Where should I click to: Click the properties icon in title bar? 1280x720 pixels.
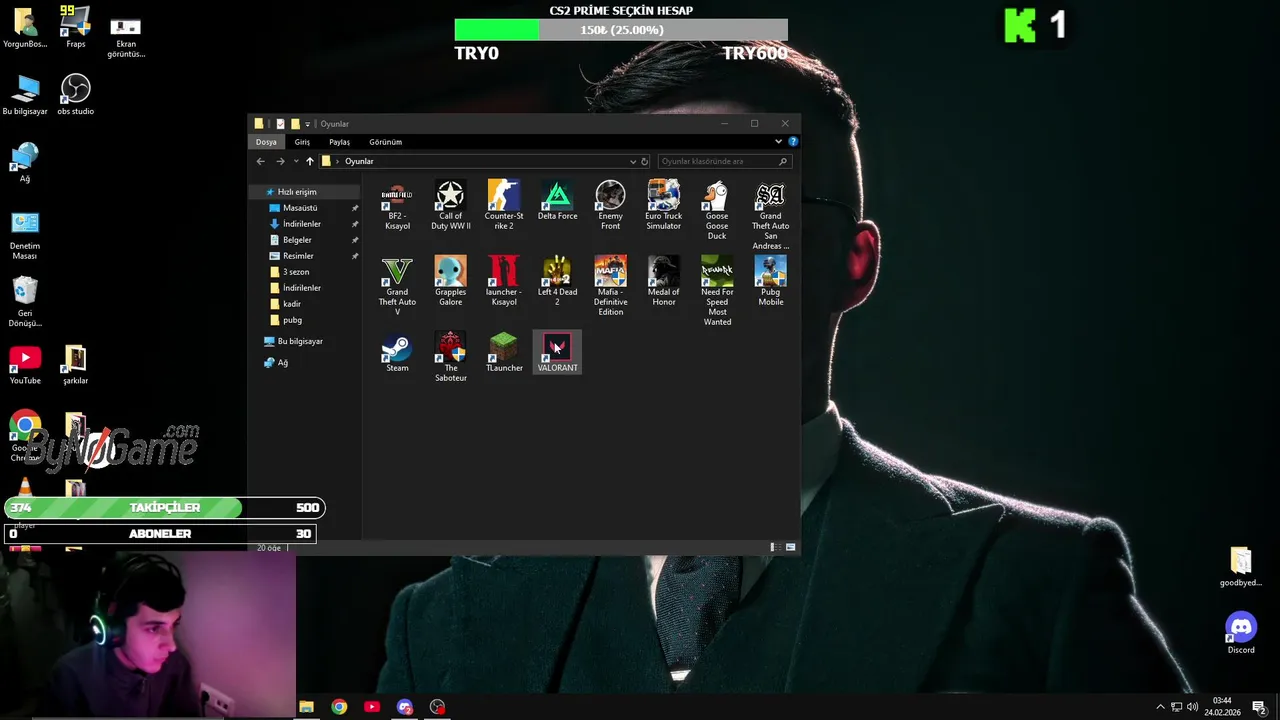280,124
